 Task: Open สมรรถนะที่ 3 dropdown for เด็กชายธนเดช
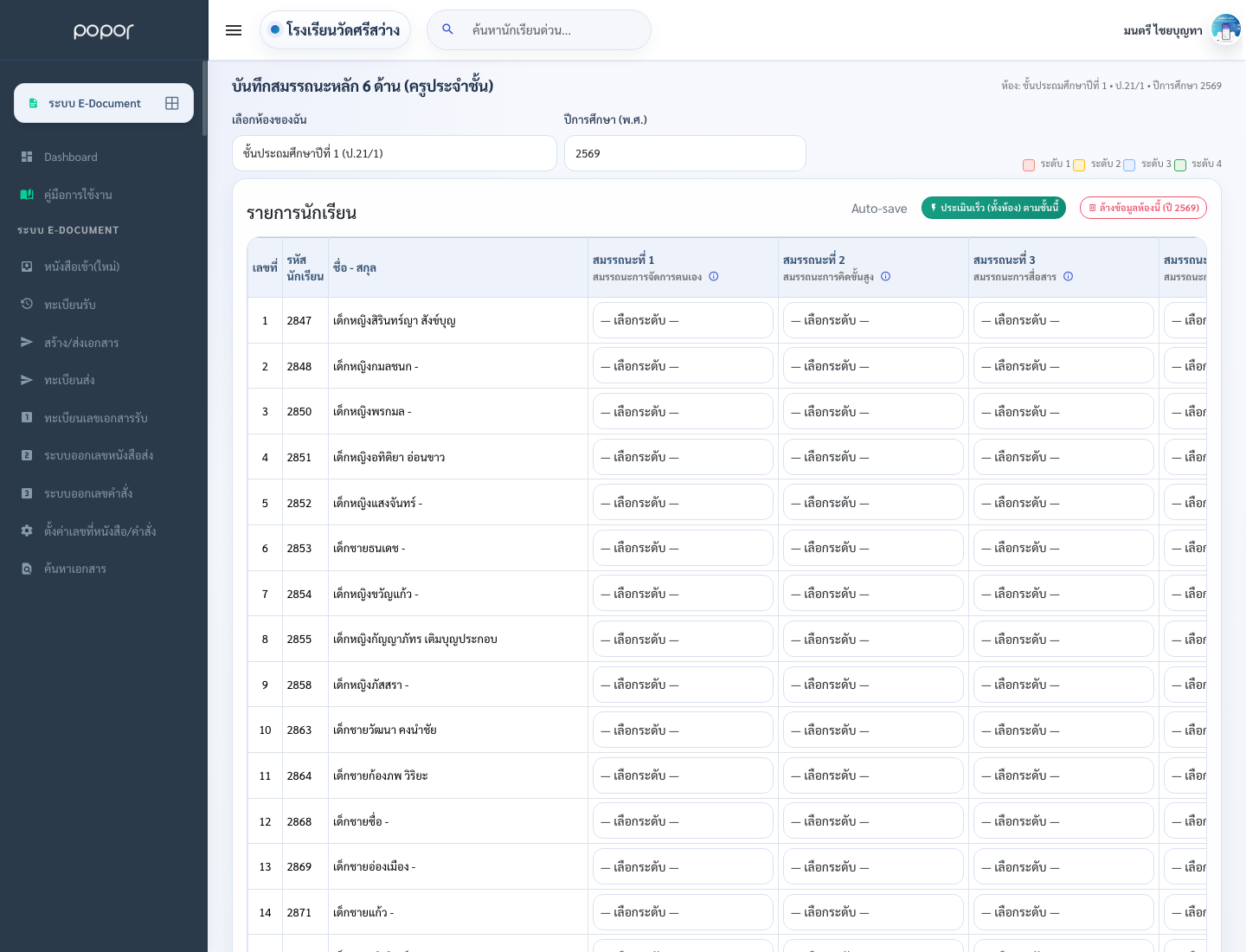click(1063, 548)
